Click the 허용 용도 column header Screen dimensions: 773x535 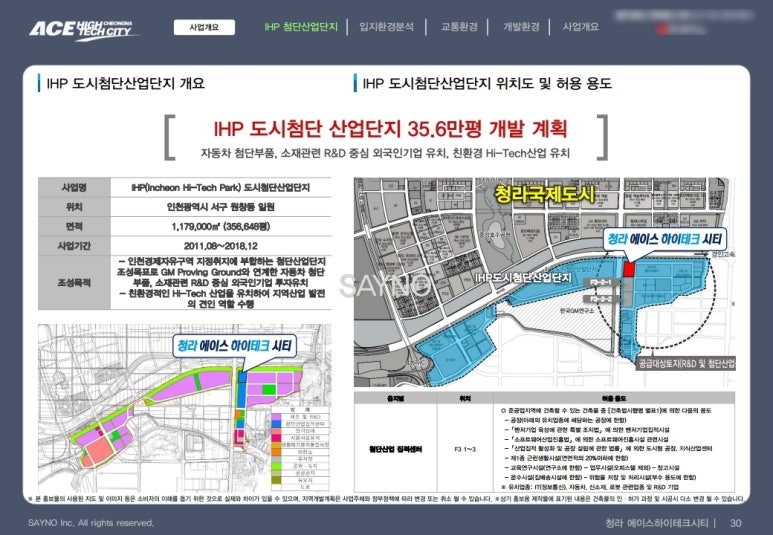click(x=613, y=398)
